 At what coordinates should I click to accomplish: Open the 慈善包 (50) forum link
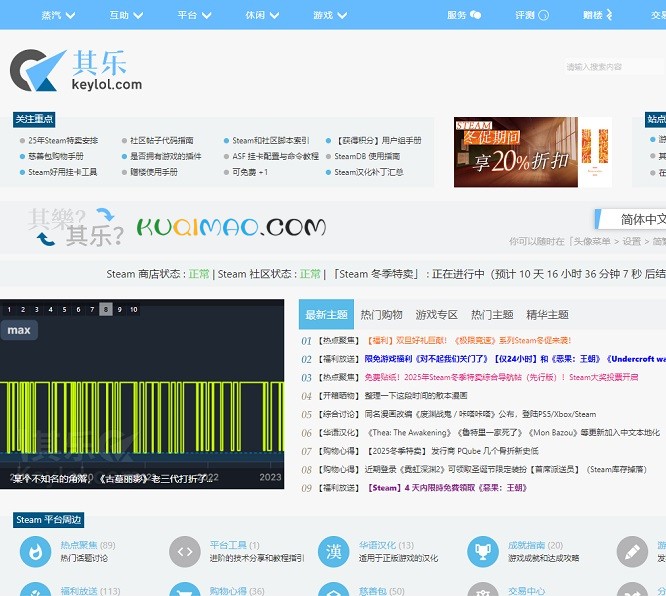(x=381, y=591)
